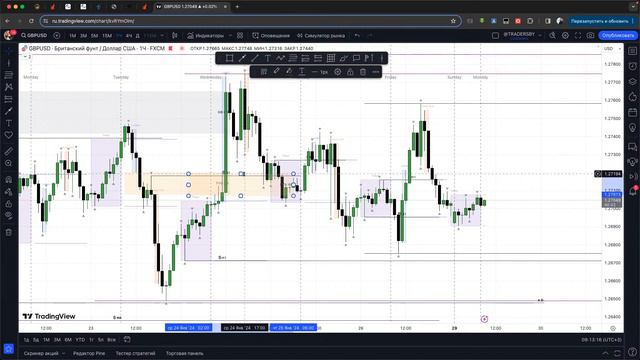Create an alert via Оповещения
This screenshot has height=360, width=640.
[271, 36]
